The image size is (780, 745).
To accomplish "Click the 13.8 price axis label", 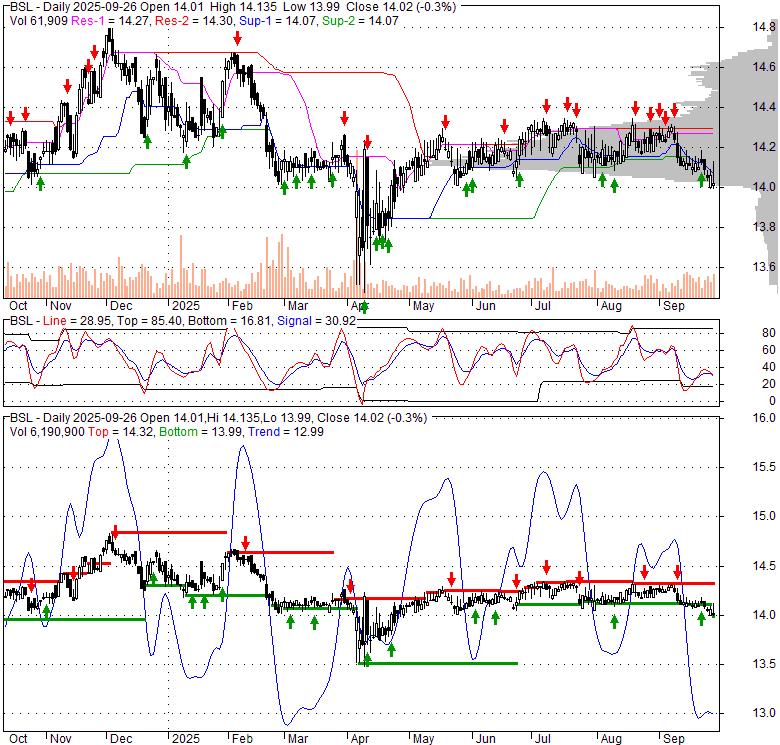I will point(764,227).
